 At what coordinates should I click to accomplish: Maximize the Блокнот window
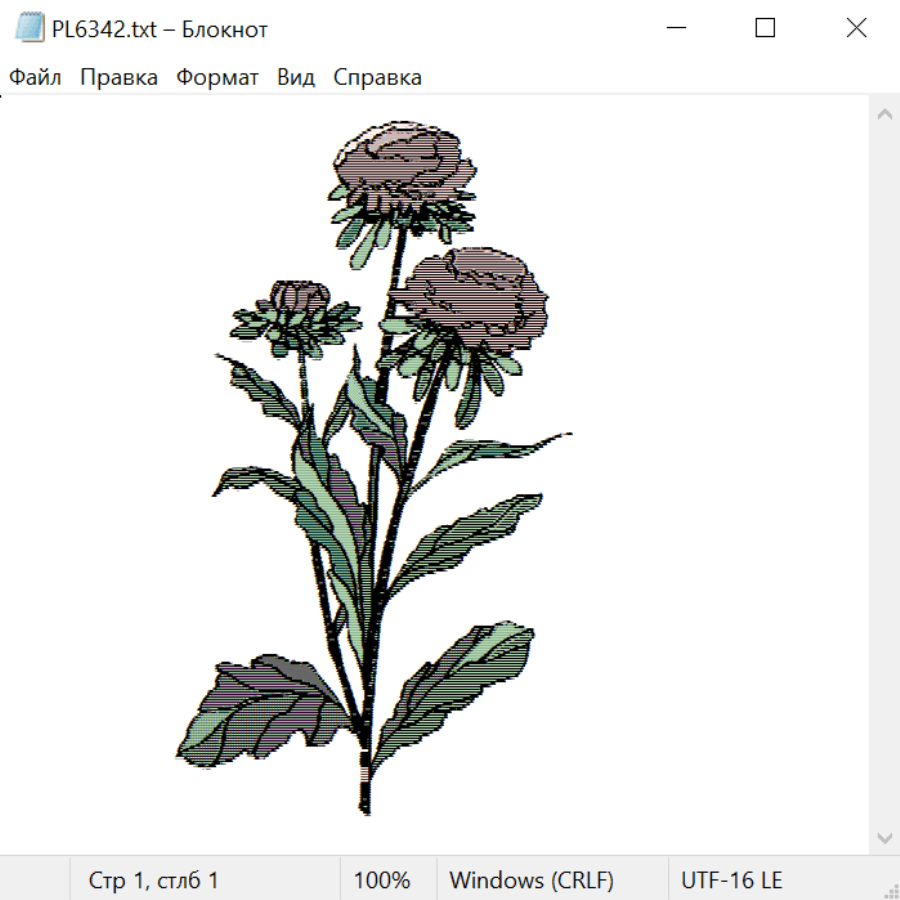click(765, 28)
